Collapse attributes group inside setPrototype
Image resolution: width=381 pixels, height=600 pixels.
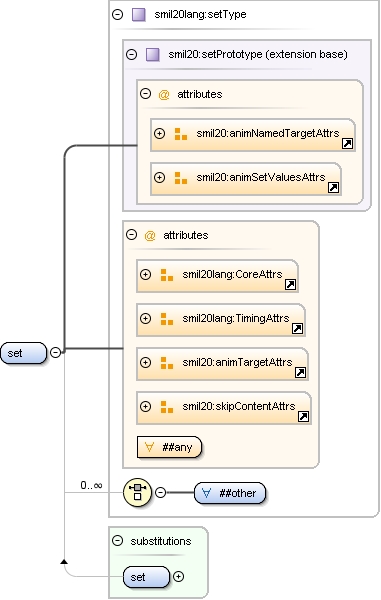[145, 93]
